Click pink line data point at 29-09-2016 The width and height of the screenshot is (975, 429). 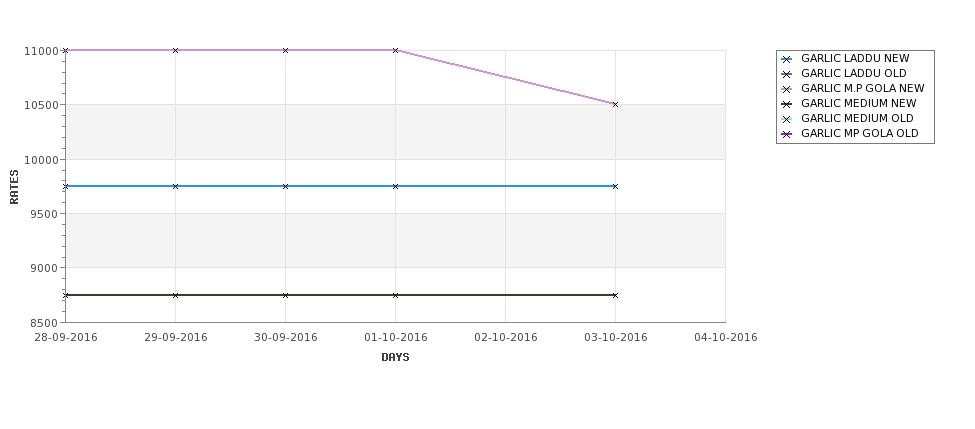(175, 50)
